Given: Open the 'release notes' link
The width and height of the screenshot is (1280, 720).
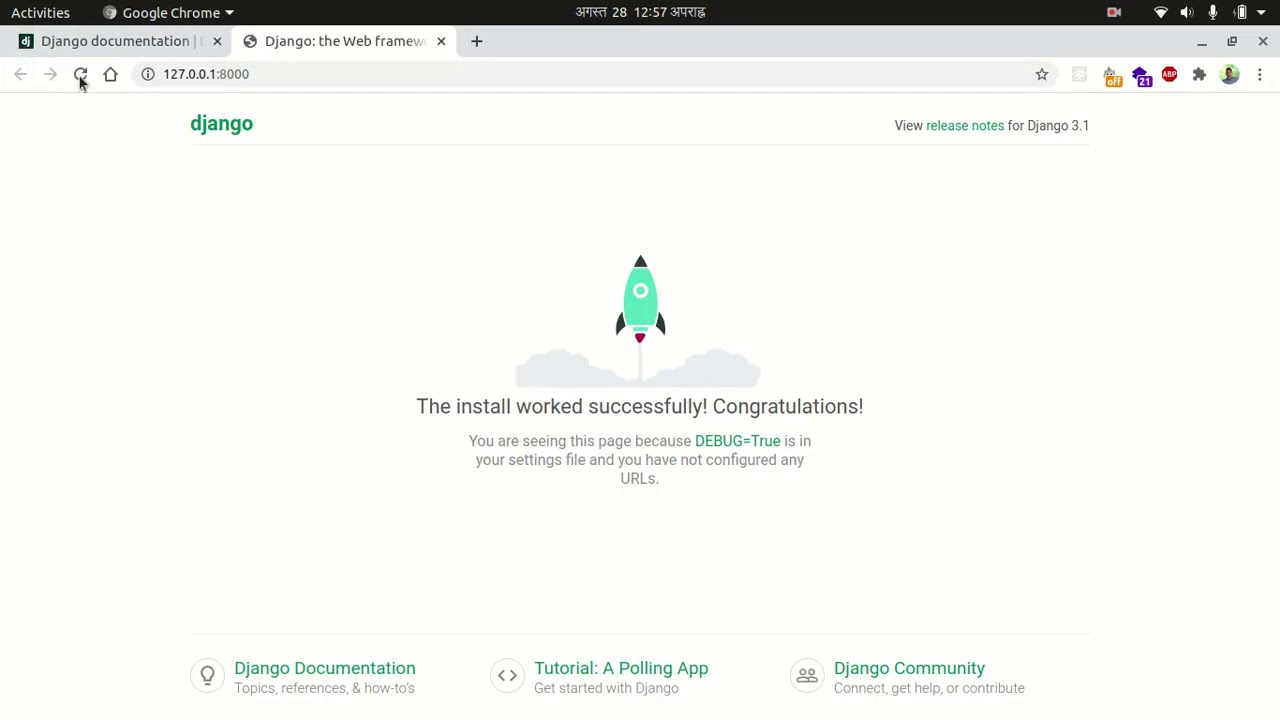Looking at the screenshot, I should (965, 126).
